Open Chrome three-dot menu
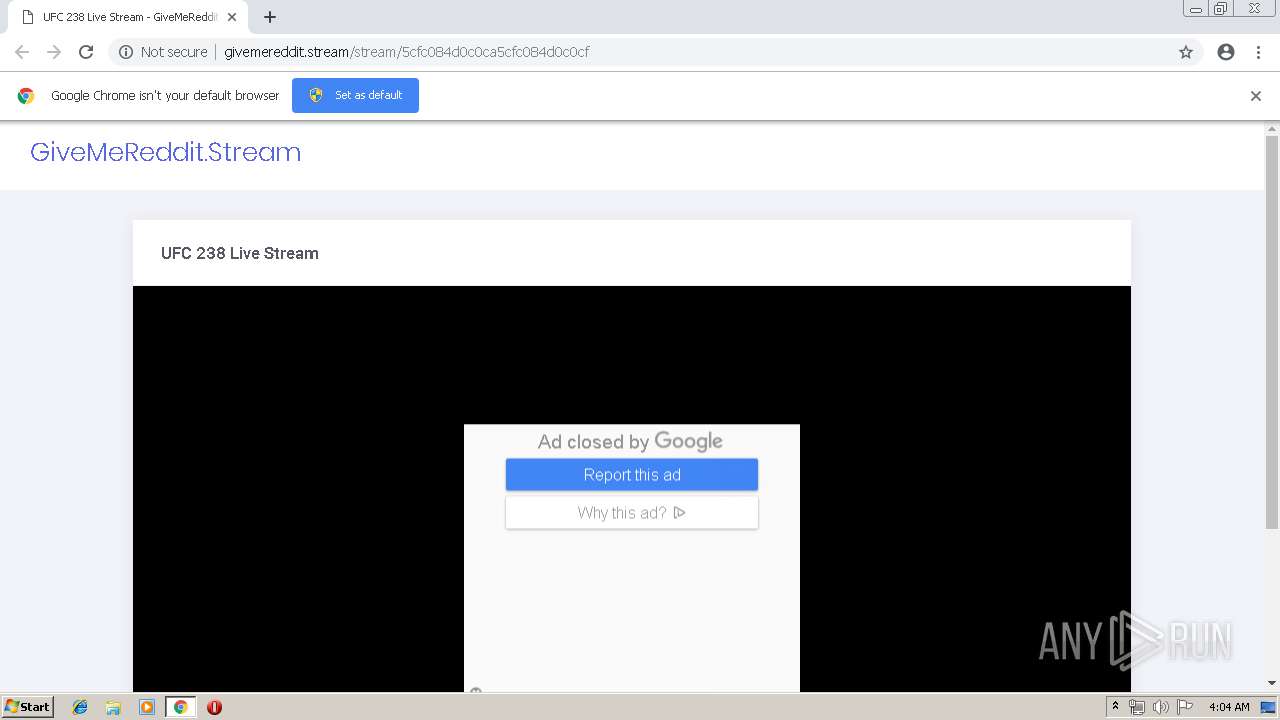1280x720 pixels. pos(1258,52)
